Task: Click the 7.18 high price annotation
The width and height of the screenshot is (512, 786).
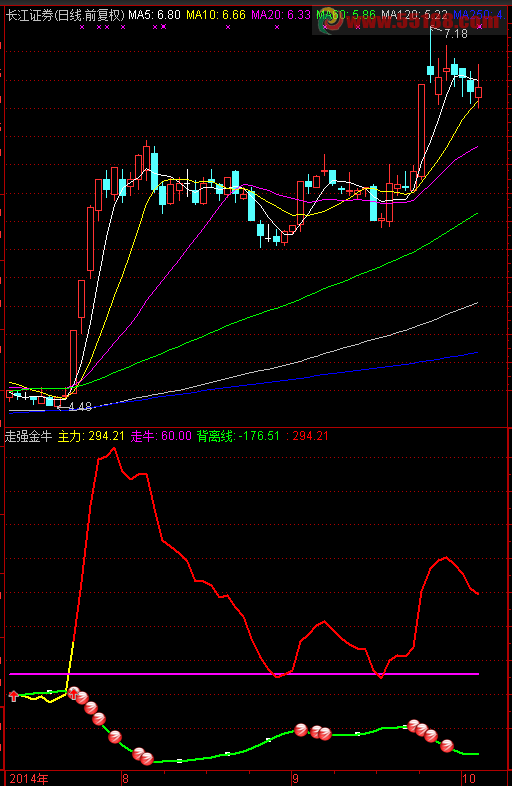Action: [456, 34]
